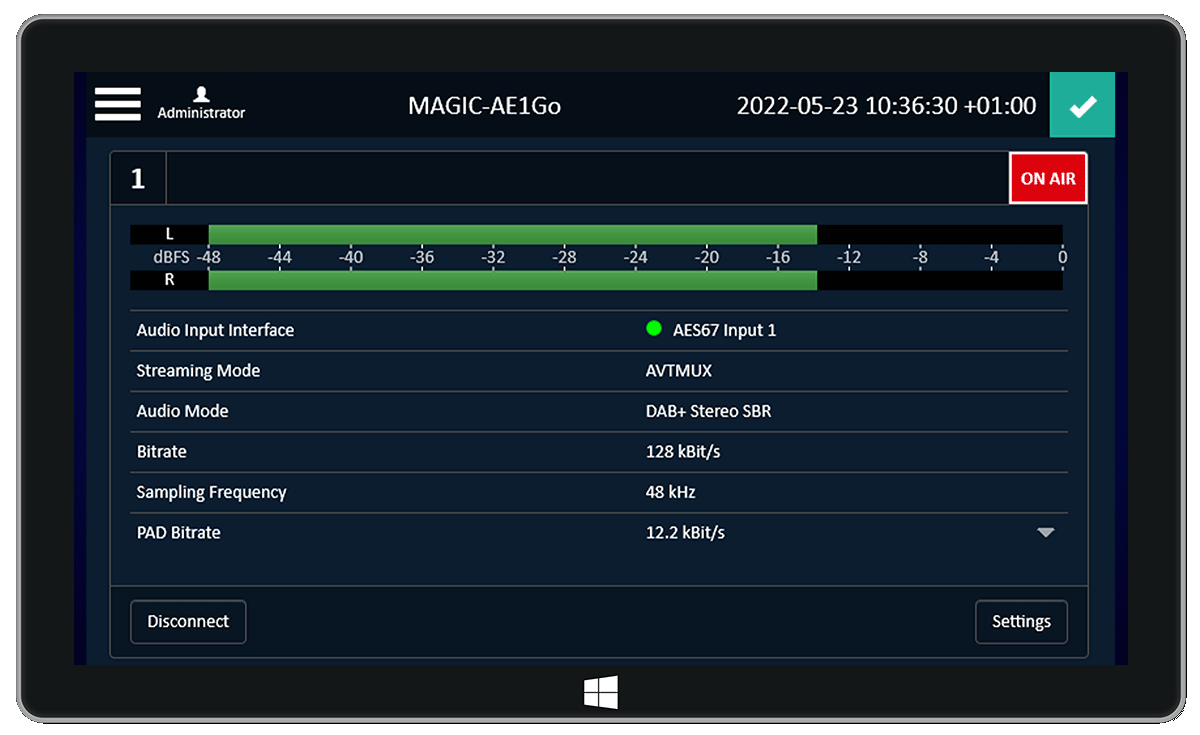Select the channel 1 tab
This screenshot has height=735, width=1200.
point(138,179)
